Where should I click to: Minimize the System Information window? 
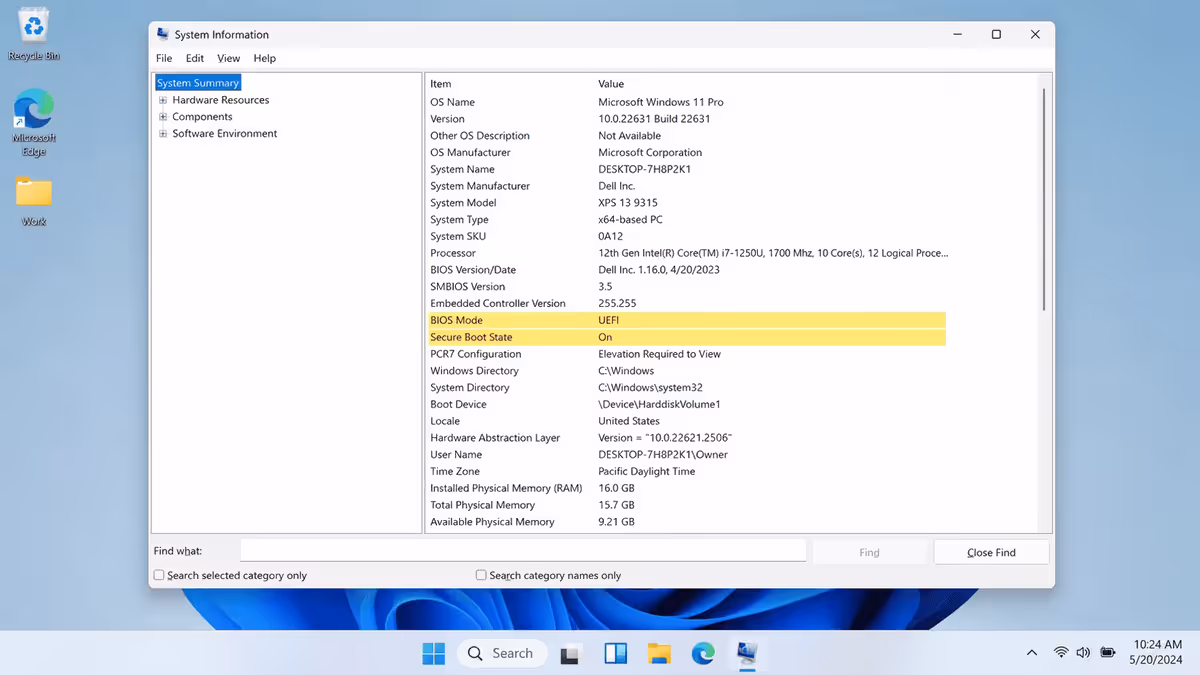click(x=957, y=34)
